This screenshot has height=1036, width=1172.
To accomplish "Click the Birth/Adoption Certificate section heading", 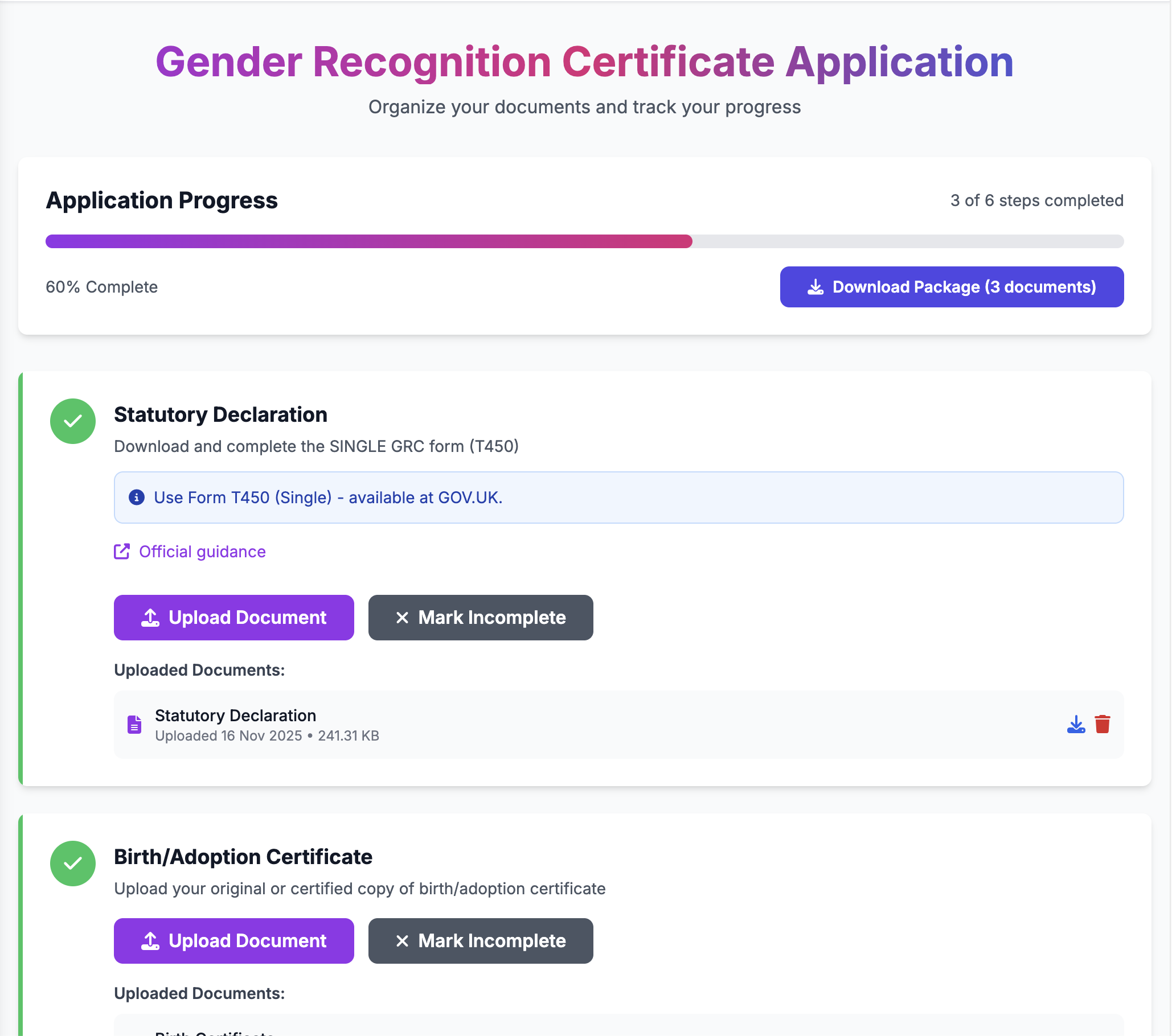I will click(x=243, y=857).
